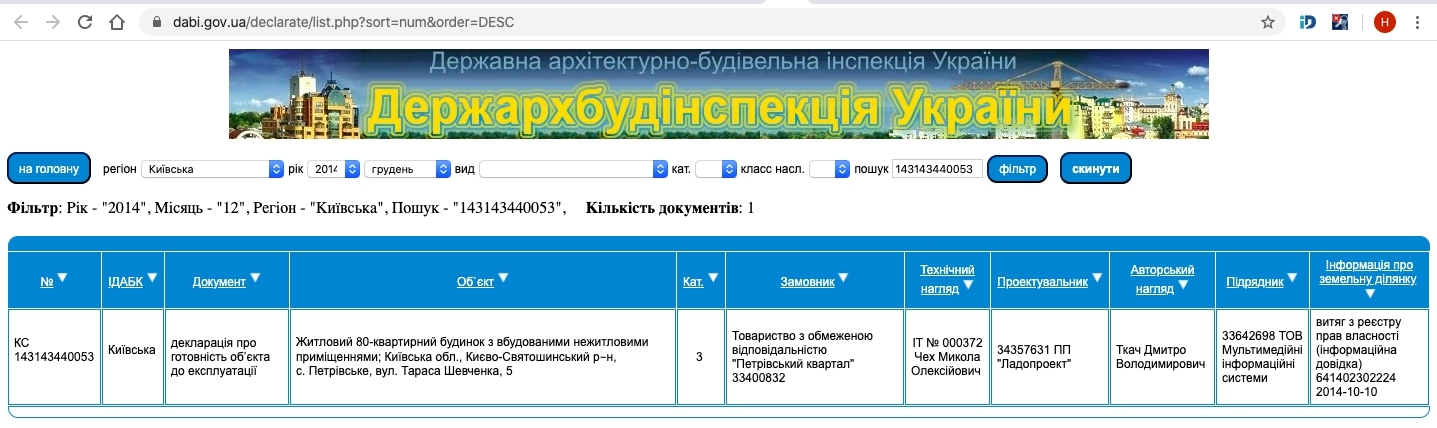Click the Технічний нагляд header link

point(946,279)
